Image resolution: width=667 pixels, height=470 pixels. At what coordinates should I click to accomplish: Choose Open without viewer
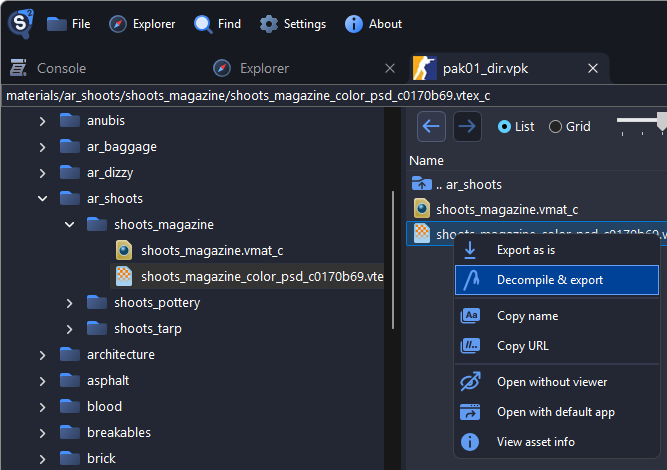point(557,382)
